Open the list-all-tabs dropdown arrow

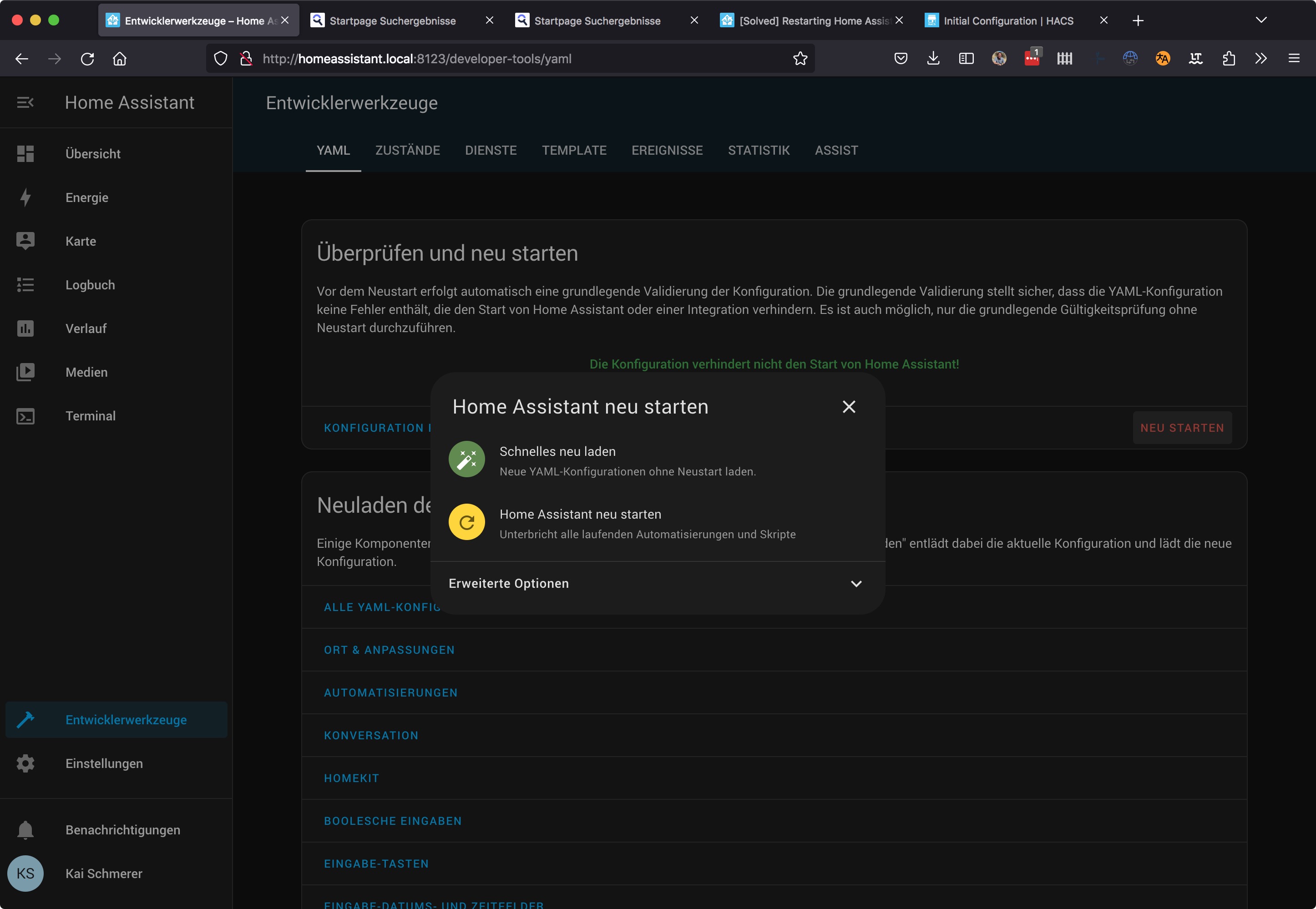point(1261,20)
